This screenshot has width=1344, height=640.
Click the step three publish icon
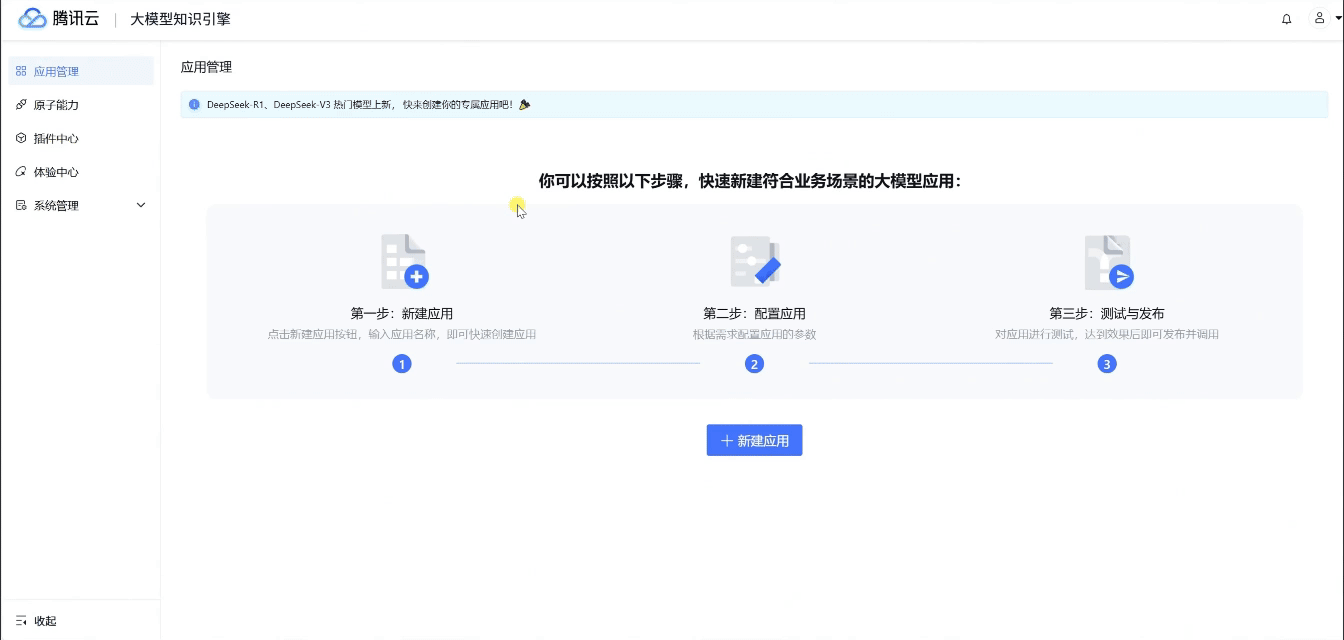pyautogui.click(x=1108, y=262)
